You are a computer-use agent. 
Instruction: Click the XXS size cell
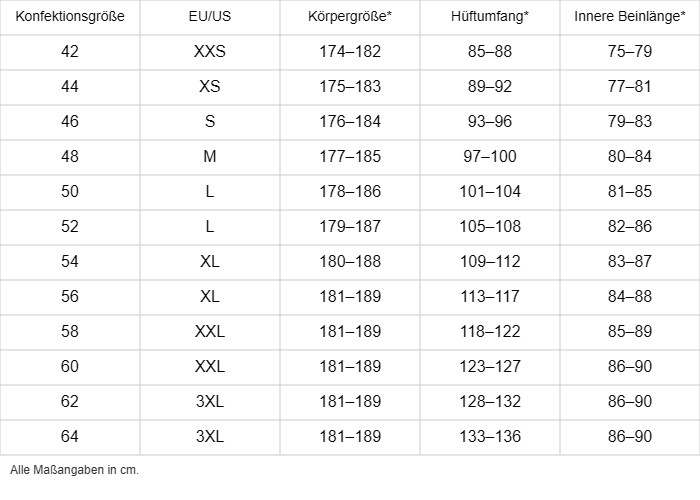point(210,52)
